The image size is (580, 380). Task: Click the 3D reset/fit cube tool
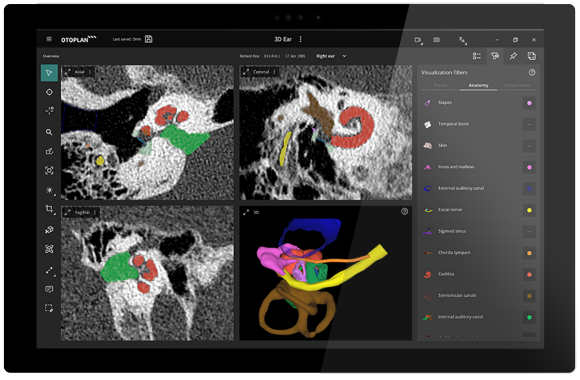pos(49,249)
